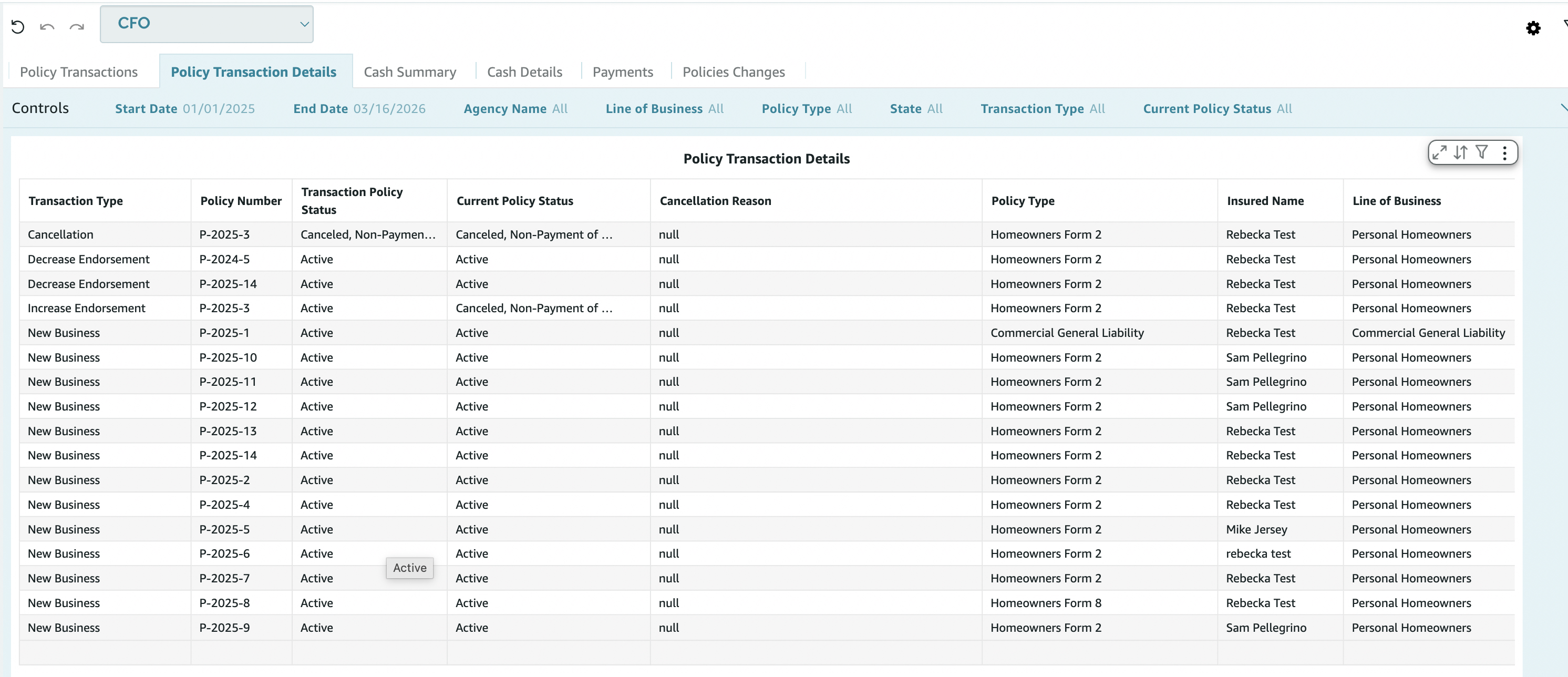Click the undo arrow icon

click(47, 27)
